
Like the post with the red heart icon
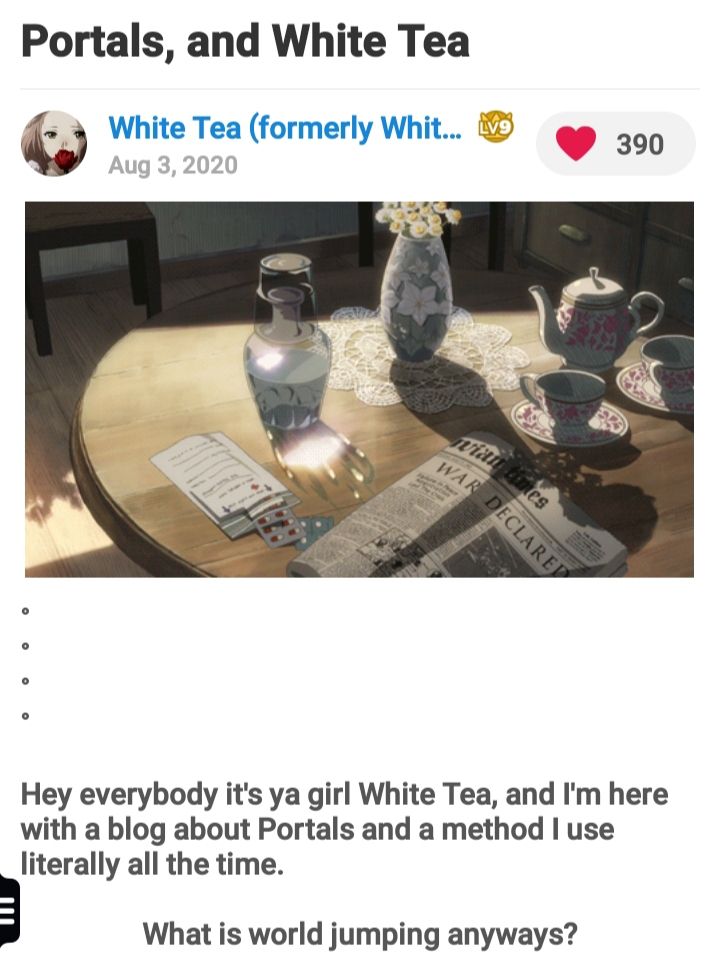click(x=576, y=144)
